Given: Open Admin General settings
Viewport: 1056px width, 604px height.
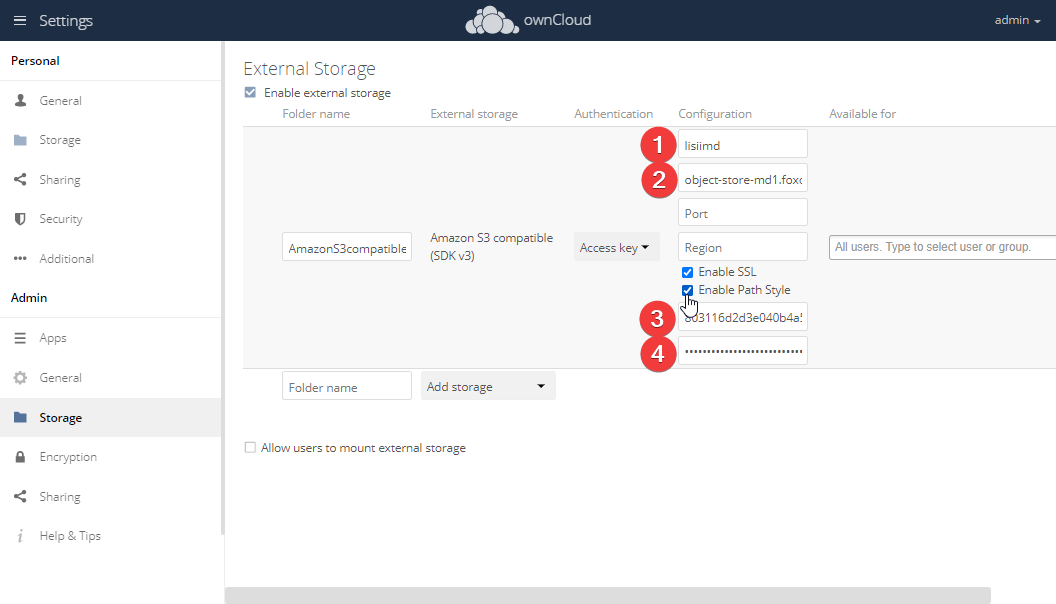Looking at the screenshot, I should tap(60, 378).
